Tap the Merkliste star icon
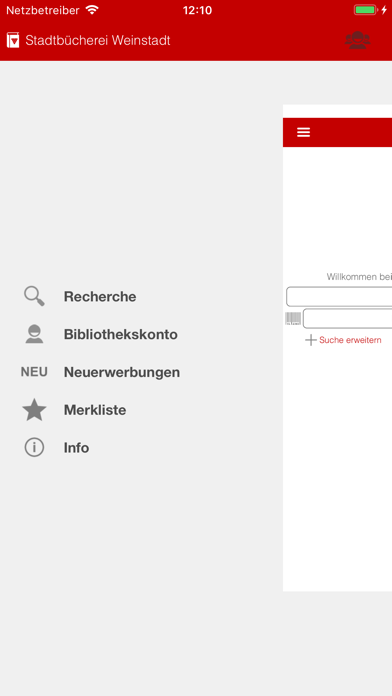 [x=34, y=410]
